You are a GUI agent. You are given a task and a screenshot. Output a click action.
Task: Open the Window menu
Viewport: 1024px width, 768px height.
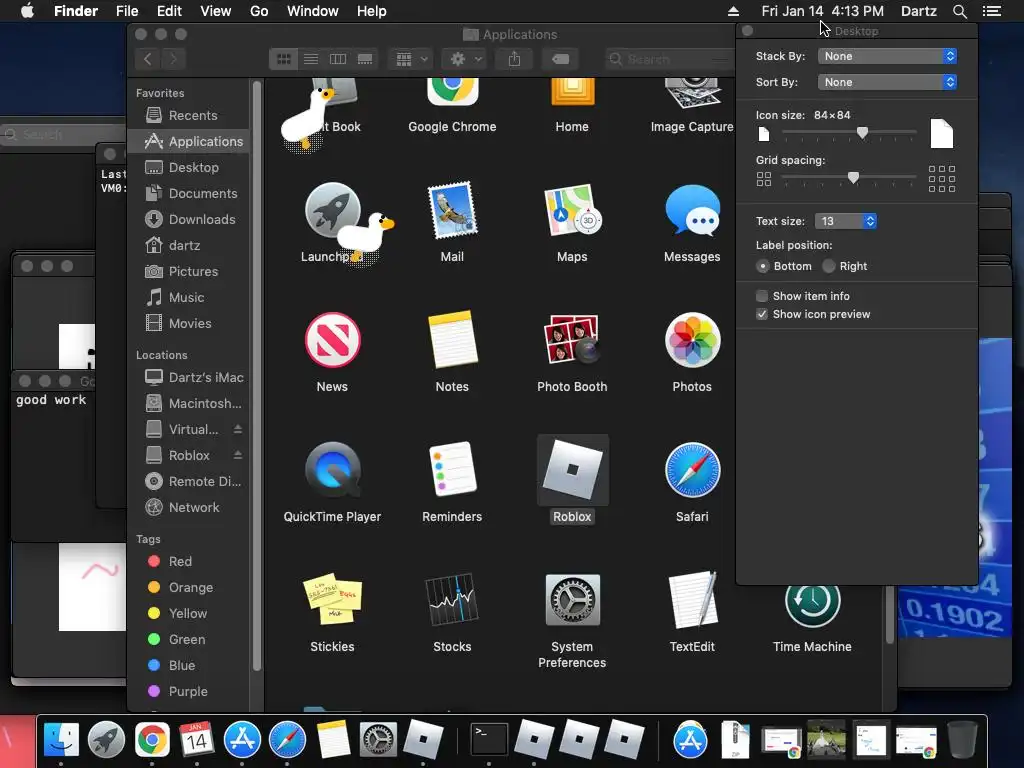pos(313,11)
